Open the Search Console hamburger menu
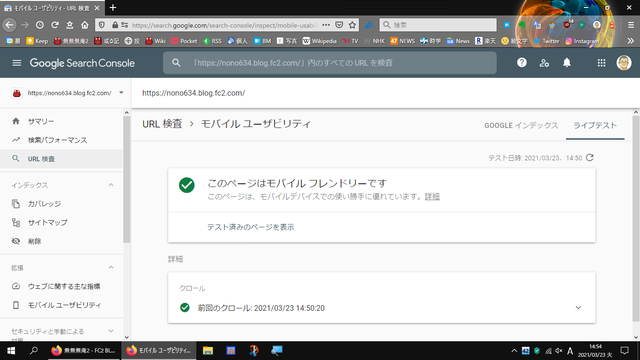The width and height of the screenshot is (640, 360). [17, 63]
